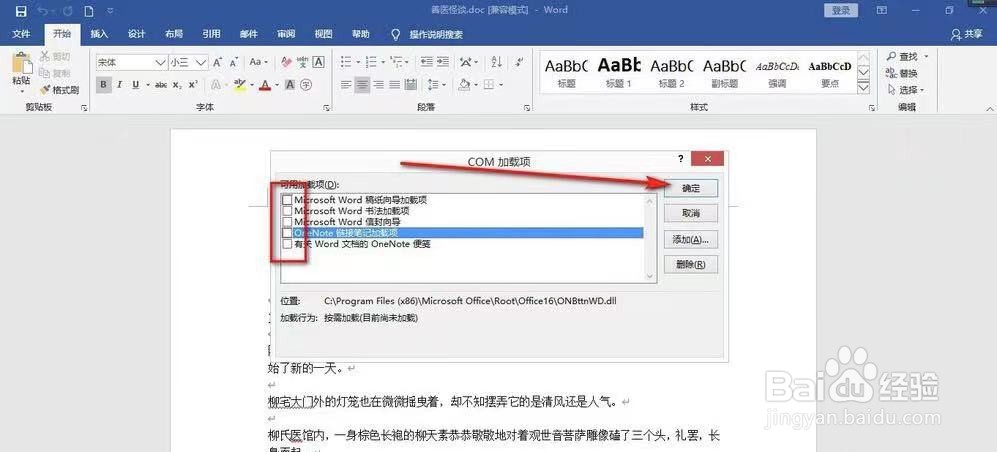The height and width of the screenshot is (452, 997).
Task: Apply superscript formatting
Action: tap(193, 85)
